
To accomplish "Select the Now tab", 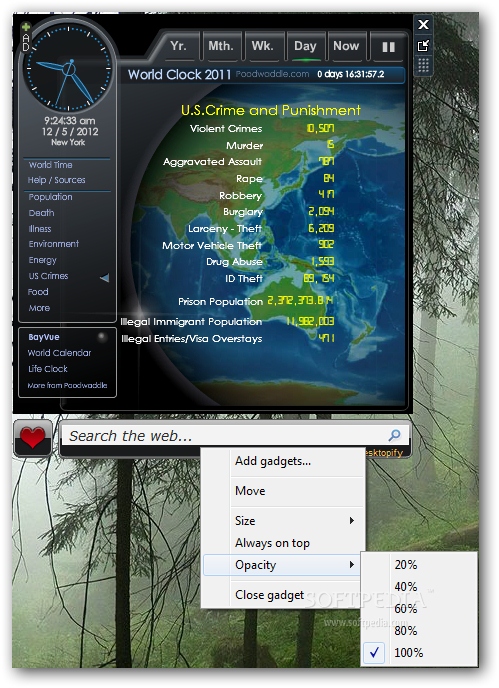I will [x=346, y=46].
